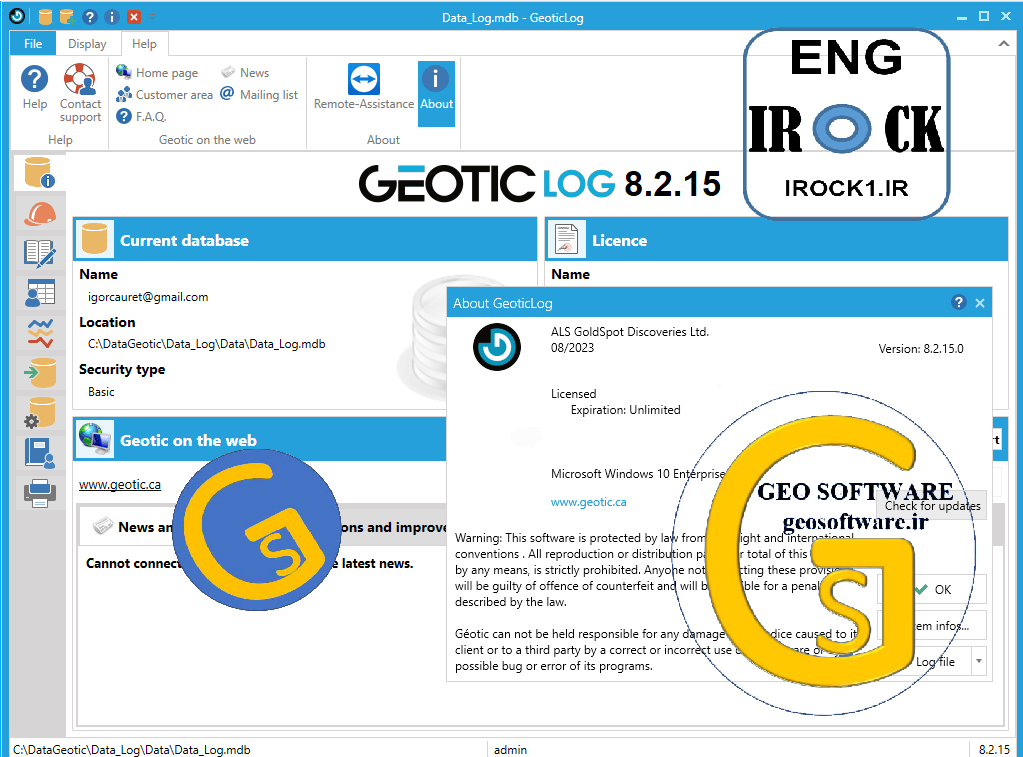Click the Licence panel document icon
The width and height of the screenshot is (1023, 757).
click(x=566, y=239)
